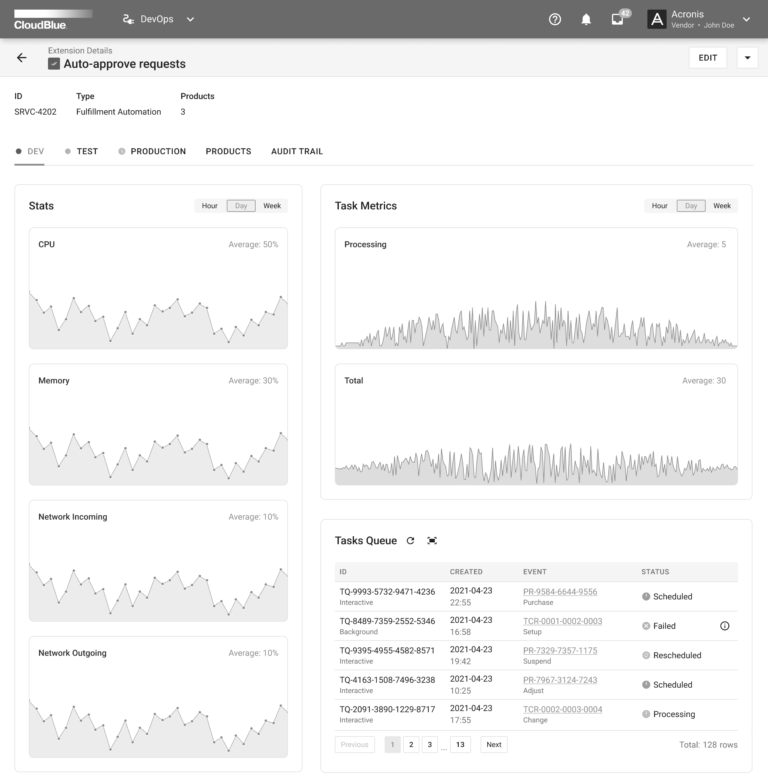Click task ID TQ-9993-5732-9471-4236
This screenshot has height=780, width=768.
pyautogui.click(x=387, y=591)
